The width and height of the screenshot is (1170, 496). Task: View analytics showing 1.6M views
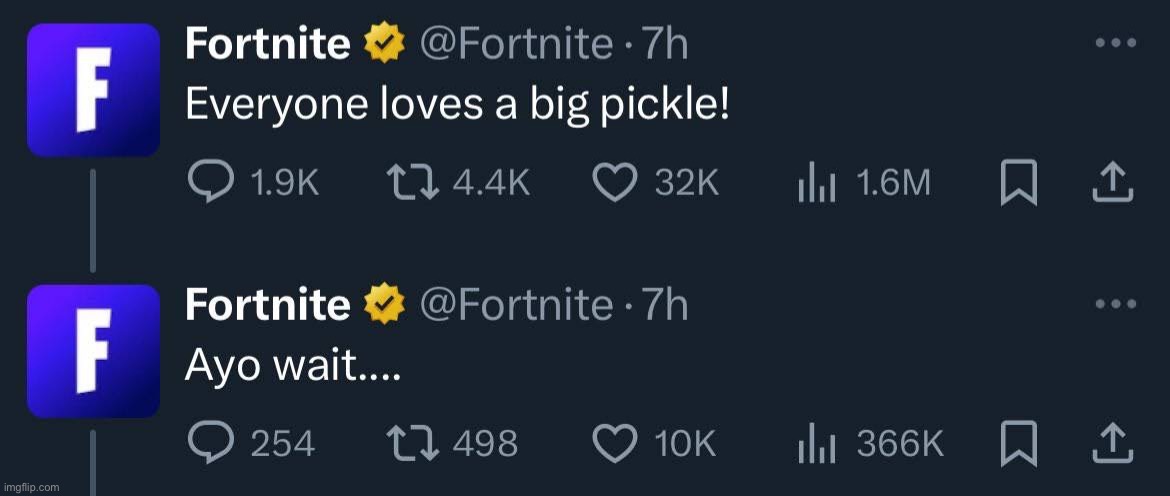(x=864, y=183)
